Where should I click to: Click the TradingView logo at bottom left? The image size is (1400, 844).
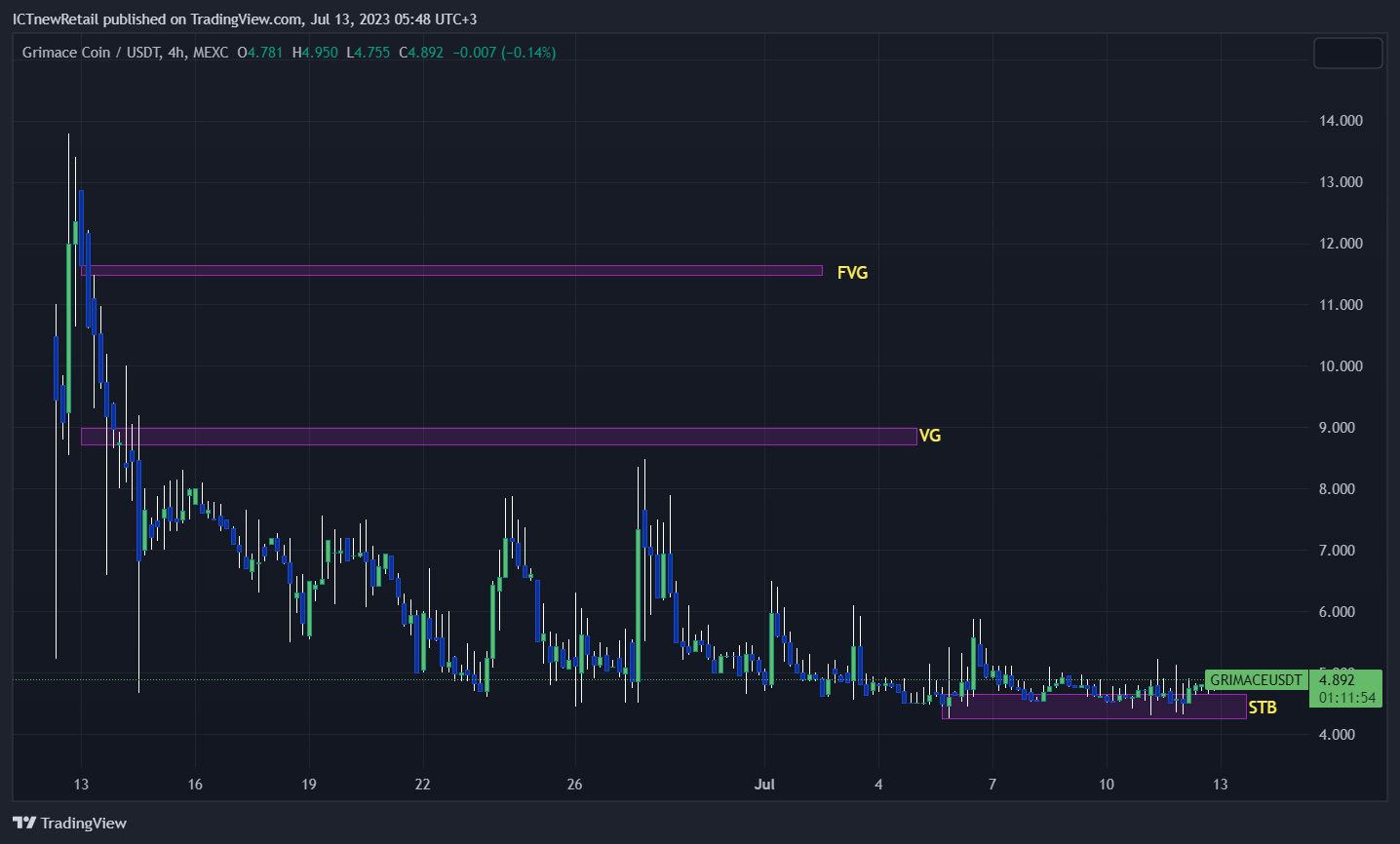pos(69,824)
